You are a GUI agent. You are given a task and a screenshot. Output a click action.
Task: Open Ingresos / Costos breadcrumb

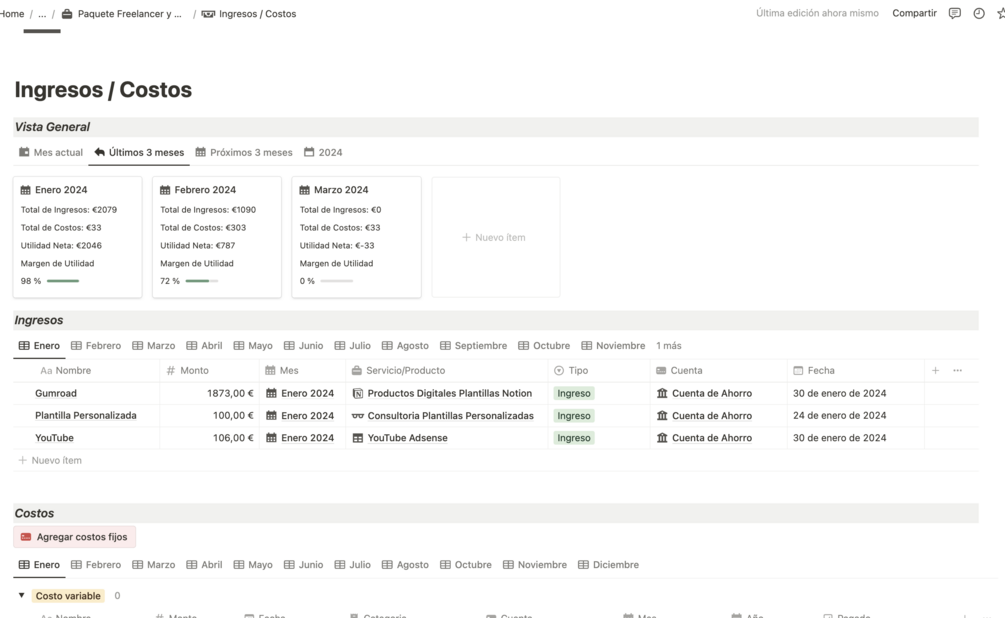pyautogui.click(x=249, y=13)
